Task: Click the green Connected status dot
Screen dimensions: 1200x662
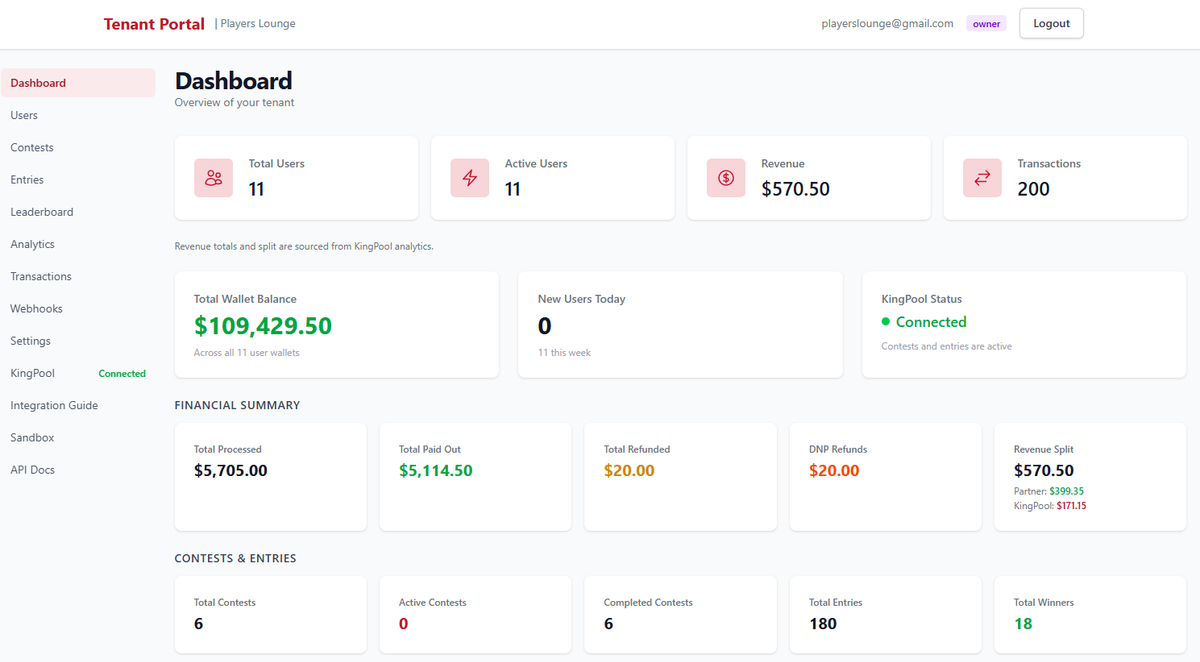Action: 886,322
